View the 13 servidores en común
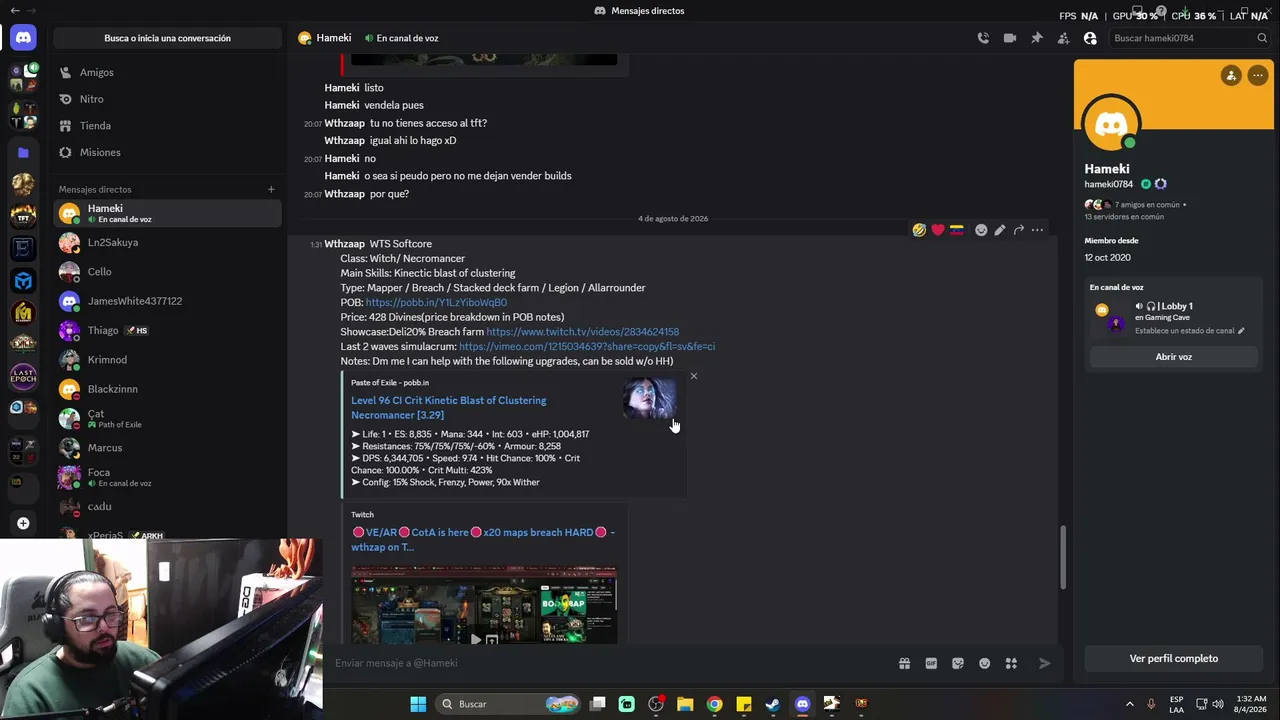The width and height of the screenshot is (1280, 720). pos(1124,216)
